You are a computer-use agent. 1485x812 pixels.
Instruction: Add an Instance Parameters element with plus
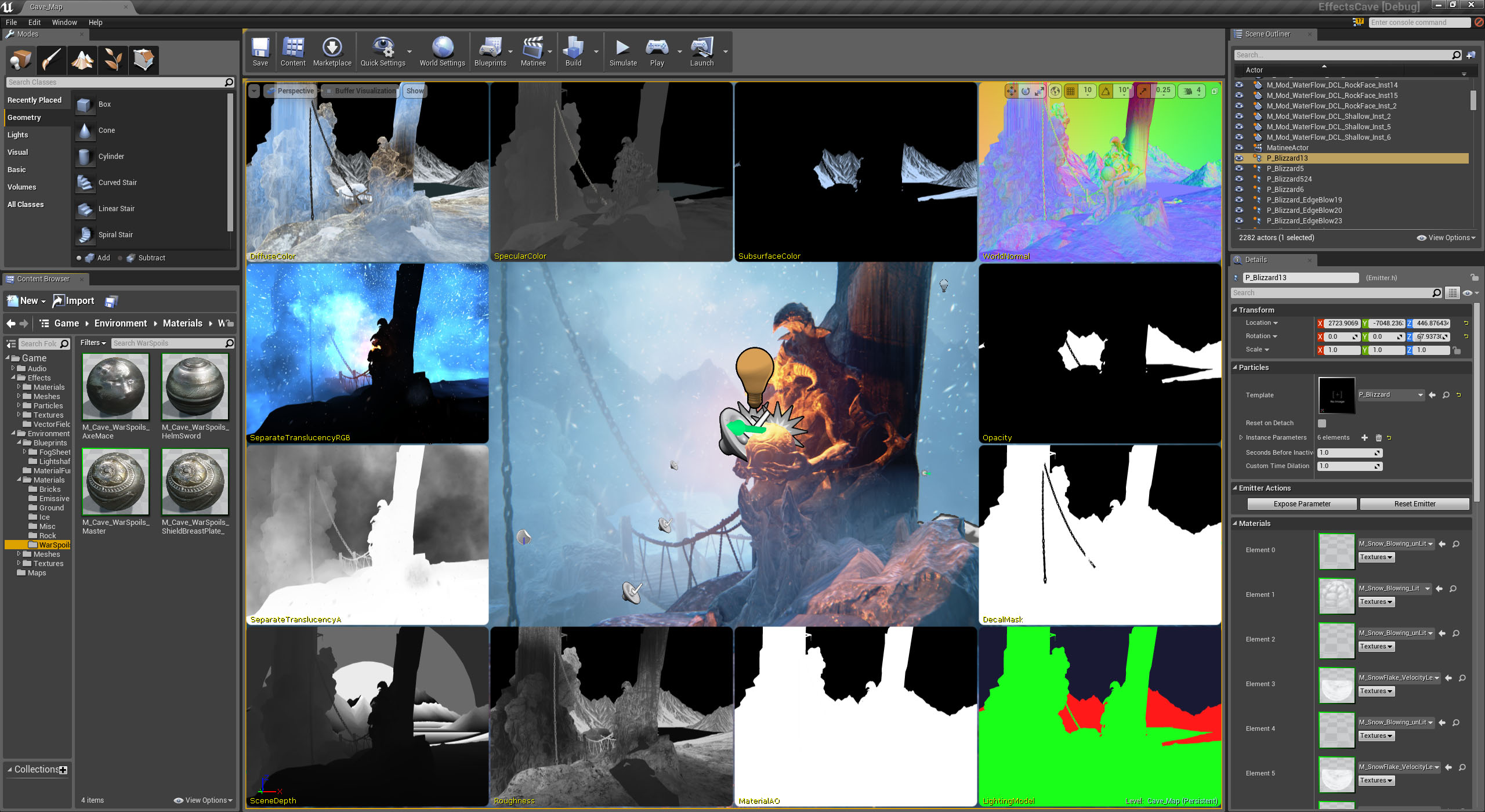(x=1364, y=438)
